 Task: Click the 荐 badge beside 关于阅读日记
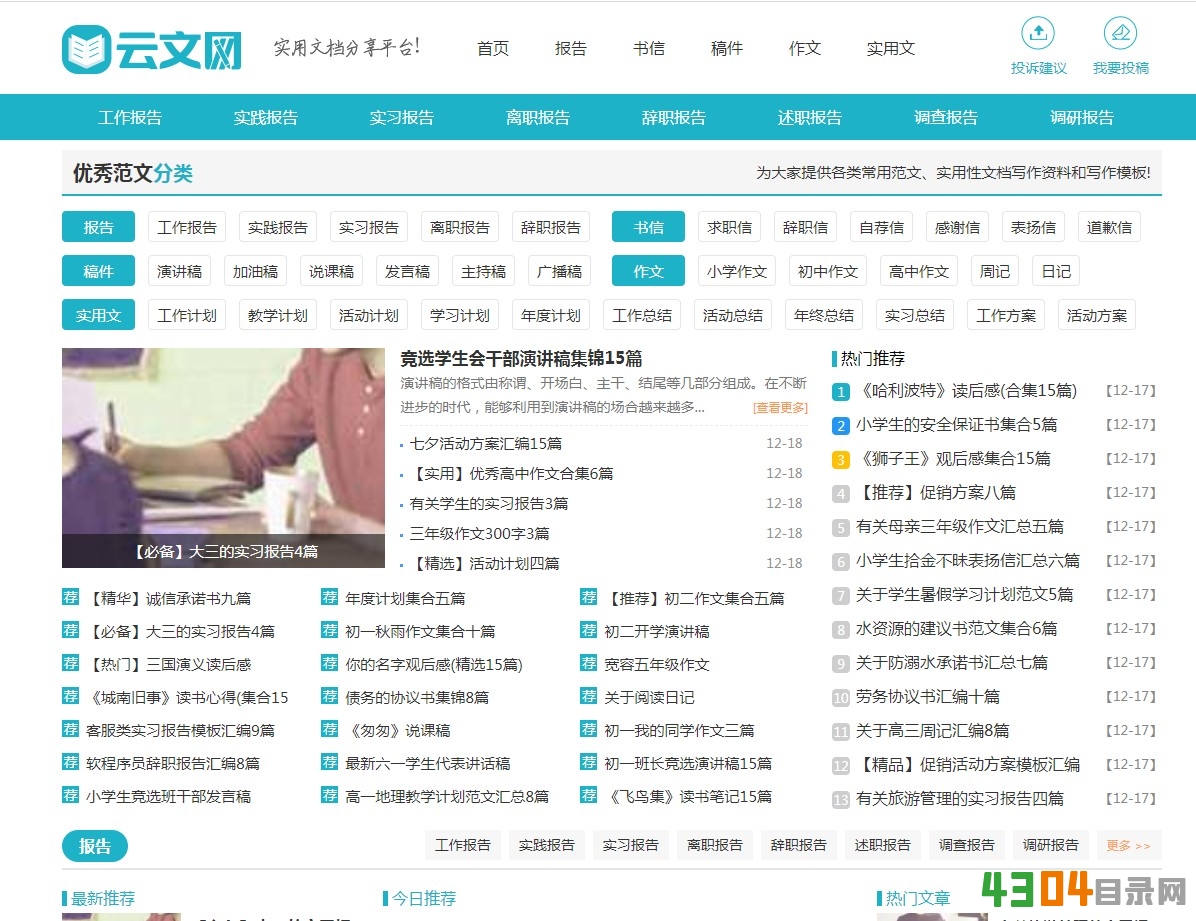pyautogui.click(x=588, y=696)
